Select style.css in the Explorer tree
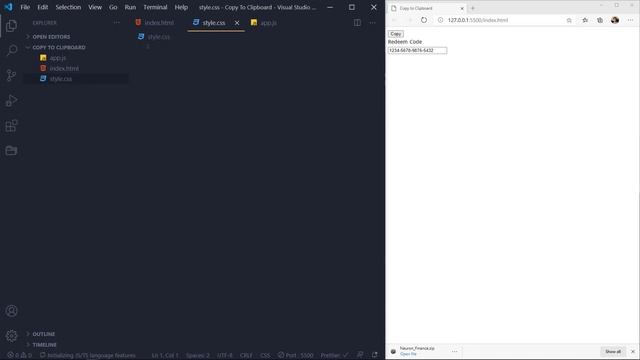640x360 pixels. click(x=61, y=79)
